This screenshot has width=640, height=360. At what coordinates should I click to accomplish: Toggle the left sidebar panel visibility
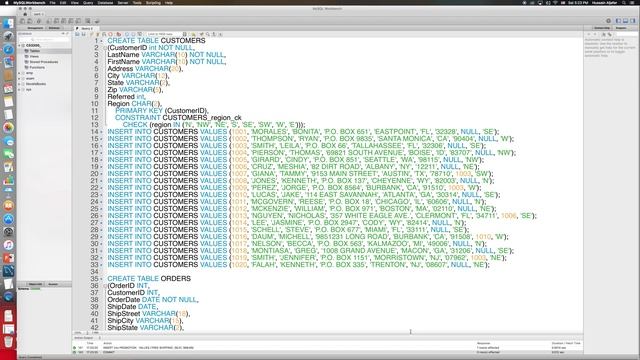click(618, 21)
